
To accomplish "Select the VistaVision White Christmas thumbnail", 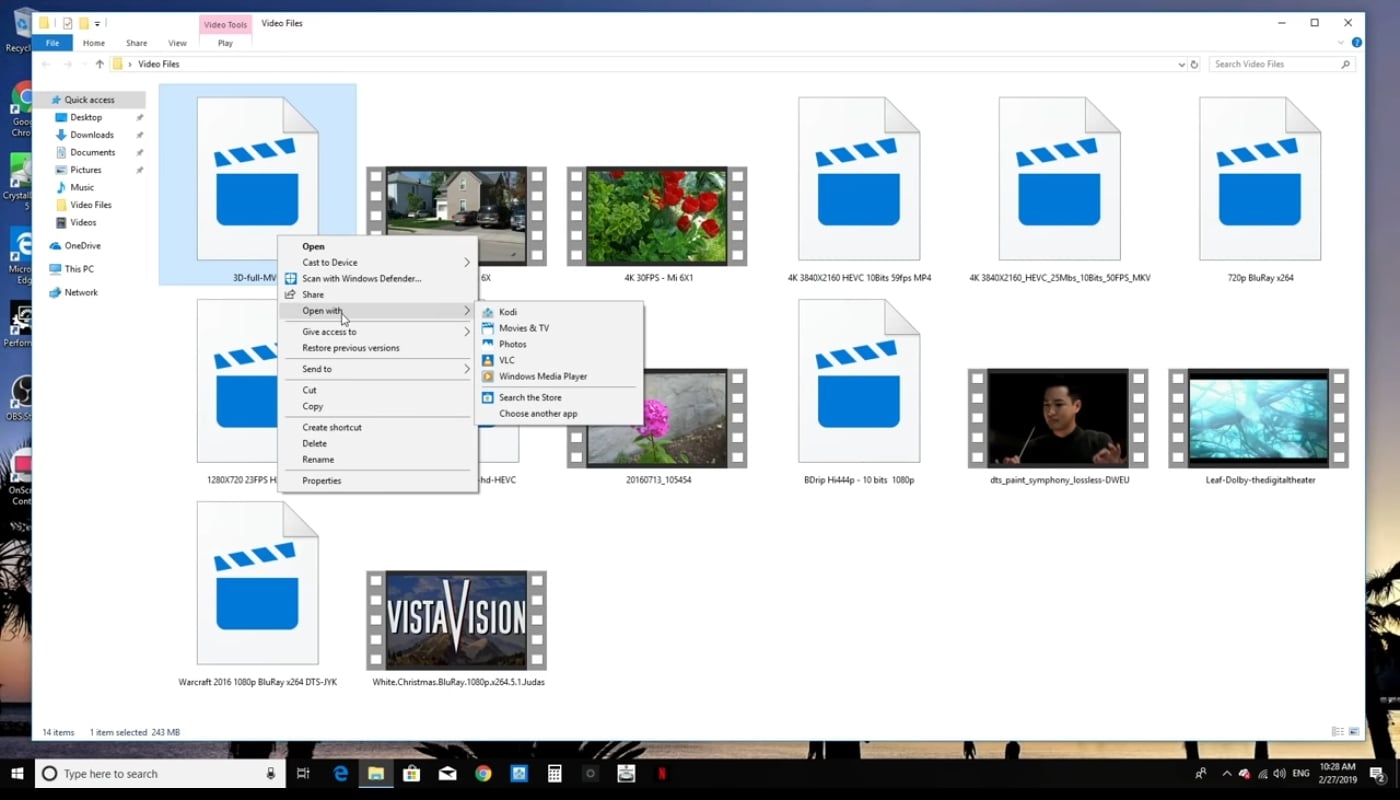I will click(x=456, y=620).
